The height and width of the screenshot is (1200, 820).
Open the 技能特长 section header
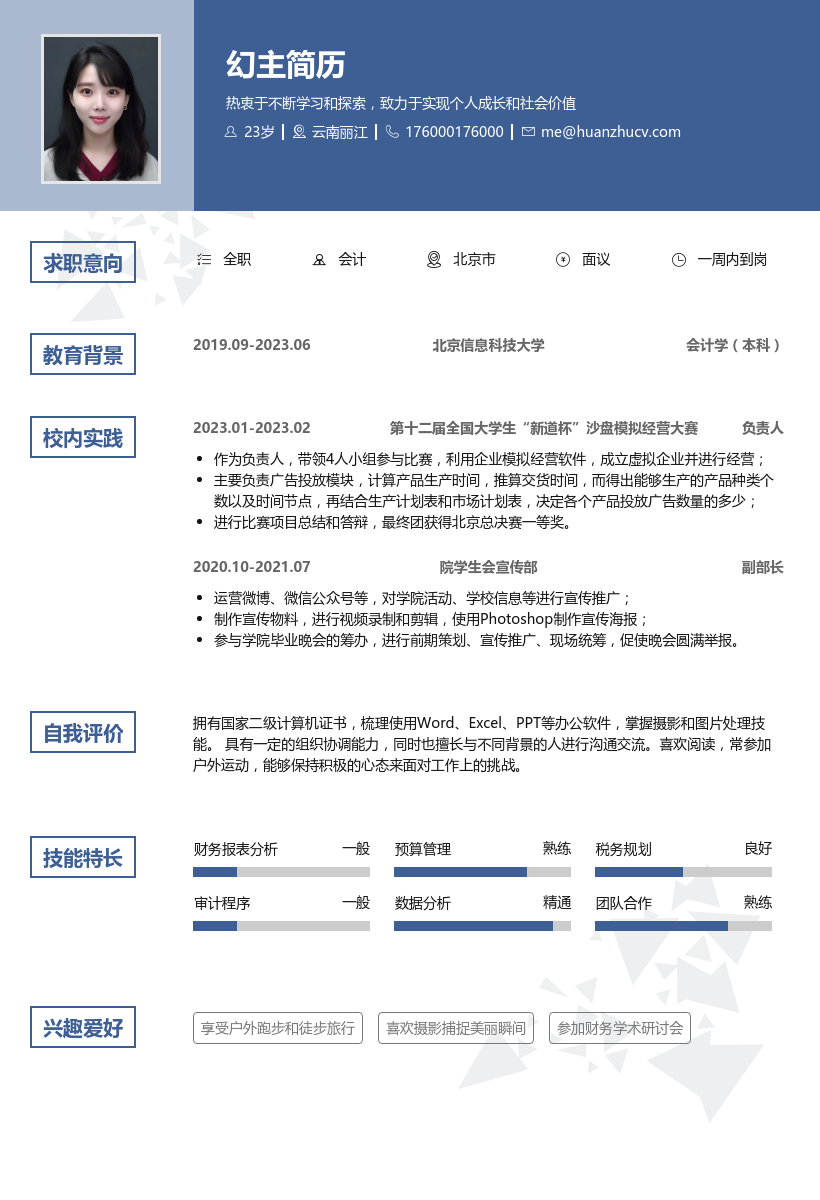pyautogui.click(x=83, y=857)
